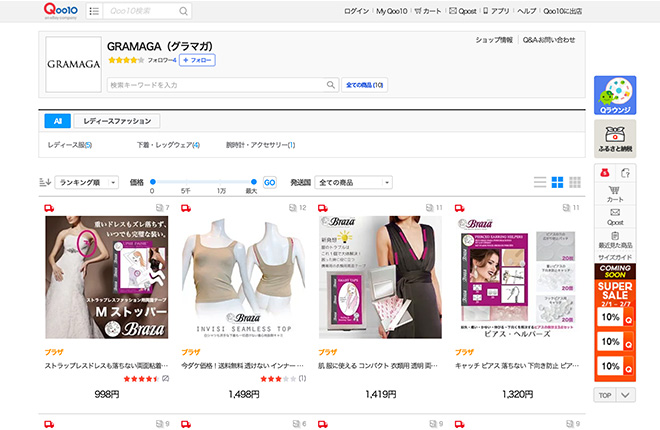Click the GRAMAGA shop logo
The image size is (660, 430).
74,64
